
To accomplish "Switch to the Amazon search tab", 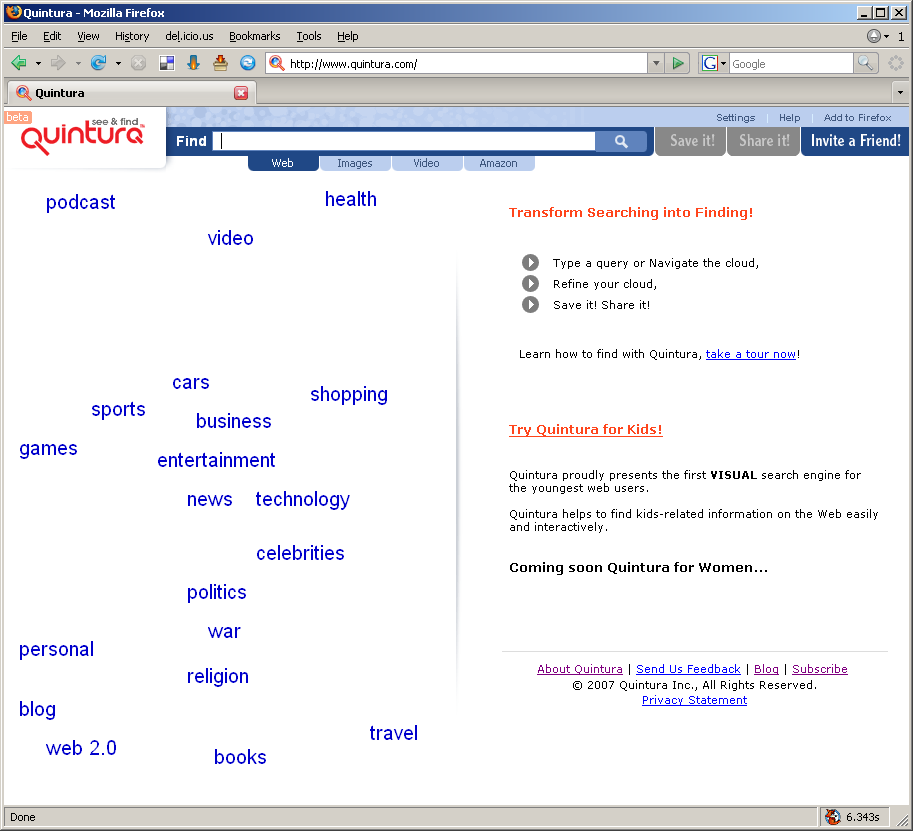I will (498, 163).
